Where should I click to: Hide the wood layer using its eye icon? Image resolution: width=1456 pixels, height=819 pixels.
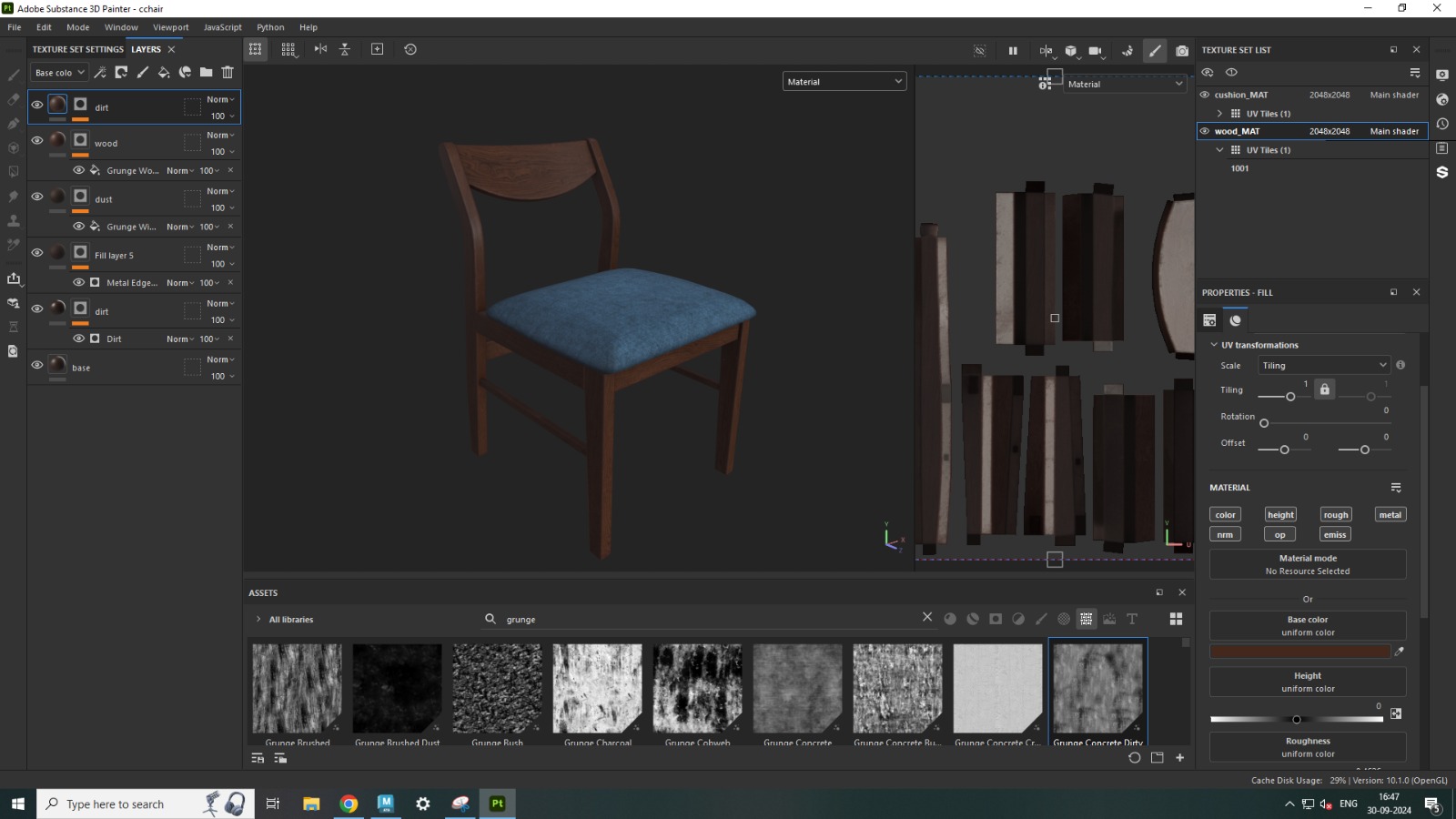tap(37, 140)
